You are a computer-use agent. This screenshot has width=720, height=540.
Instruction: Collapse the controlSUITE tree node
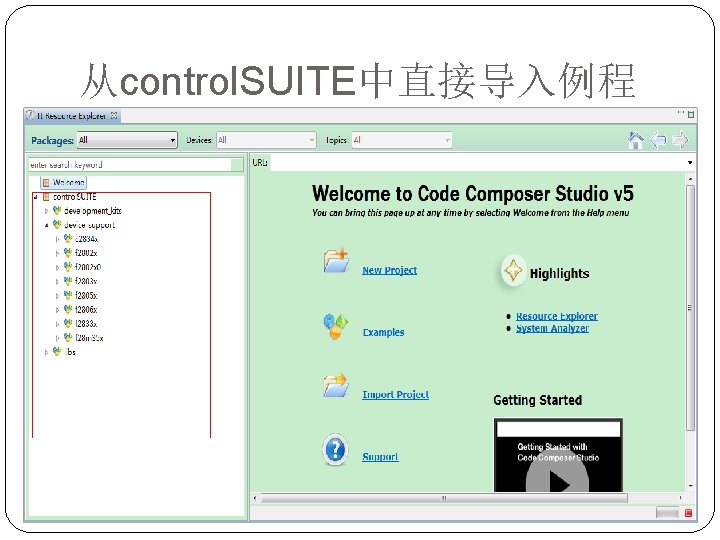(x=35, y=197)
